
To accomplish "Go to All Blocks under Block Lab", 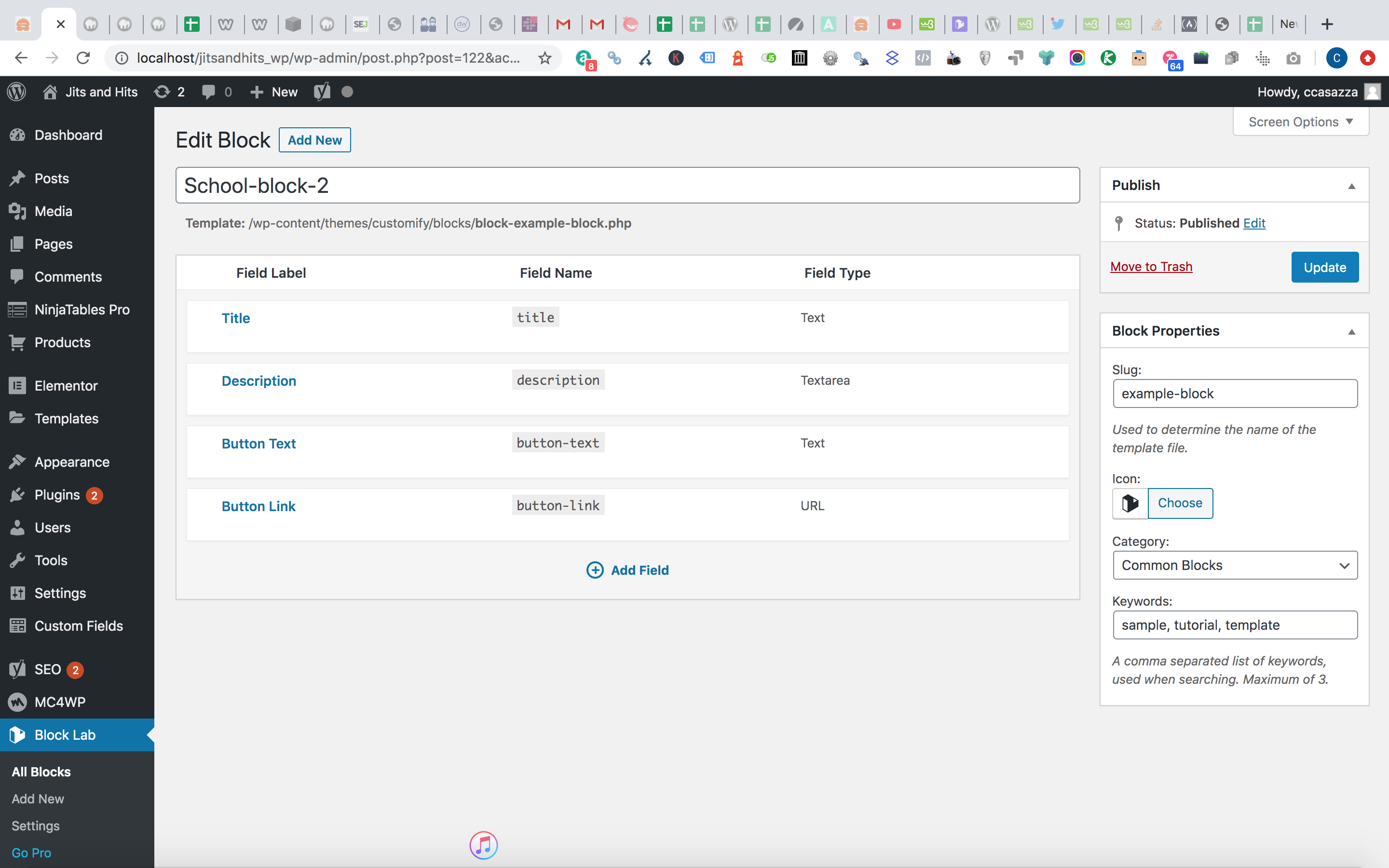I will coord(40,772).
